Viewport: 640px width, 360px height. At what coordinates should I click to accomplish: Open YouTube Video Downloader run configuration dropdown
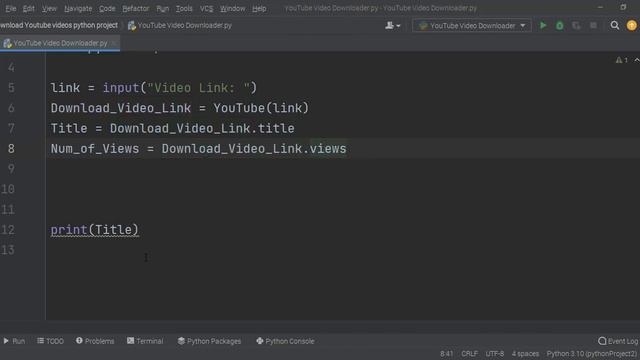(472, 26)
